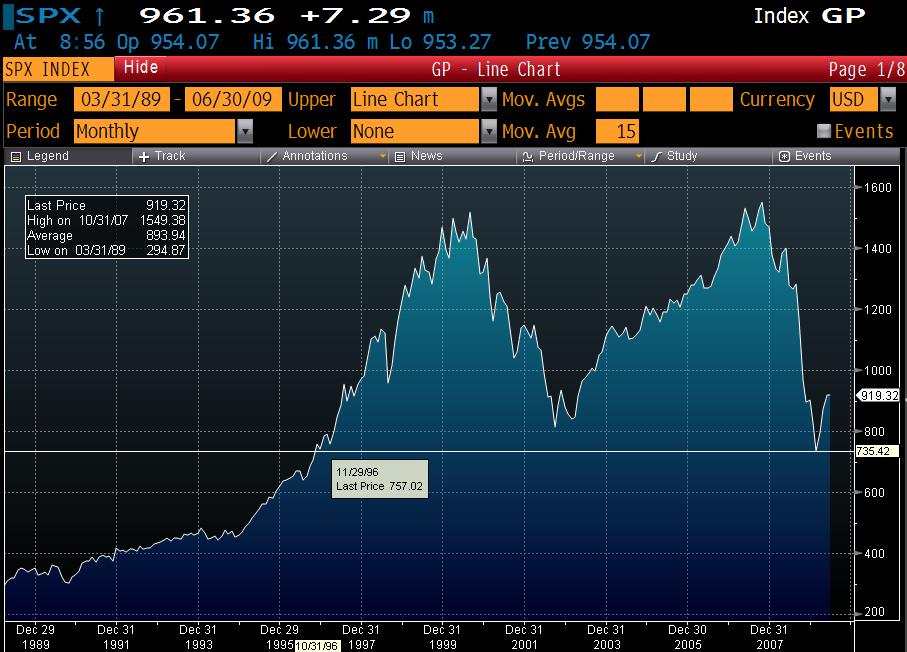Click the range start date field
907x652 pixels.
[x=120, y=100]
